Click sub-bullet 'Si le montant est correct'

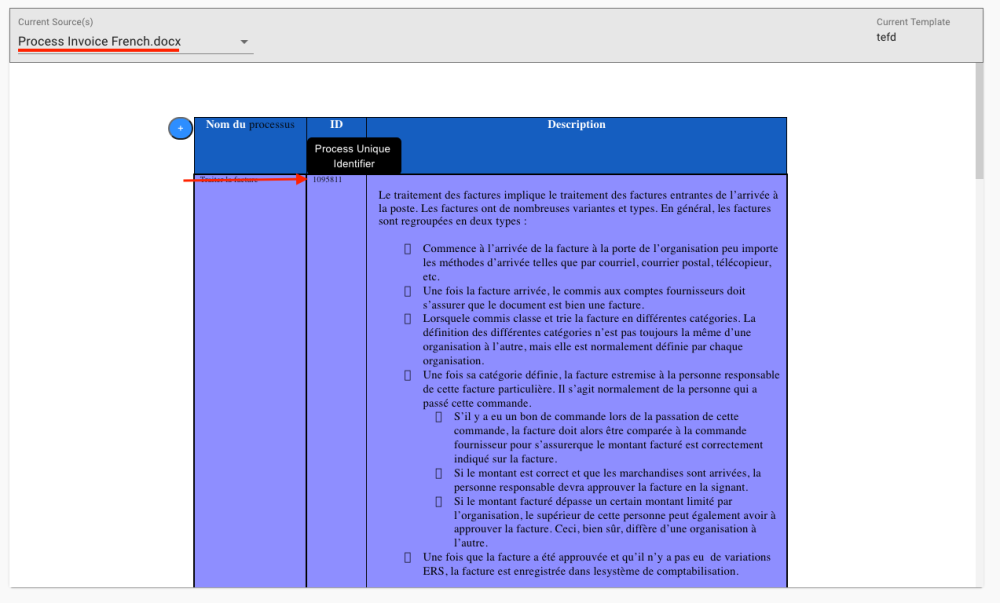point(607,480)
